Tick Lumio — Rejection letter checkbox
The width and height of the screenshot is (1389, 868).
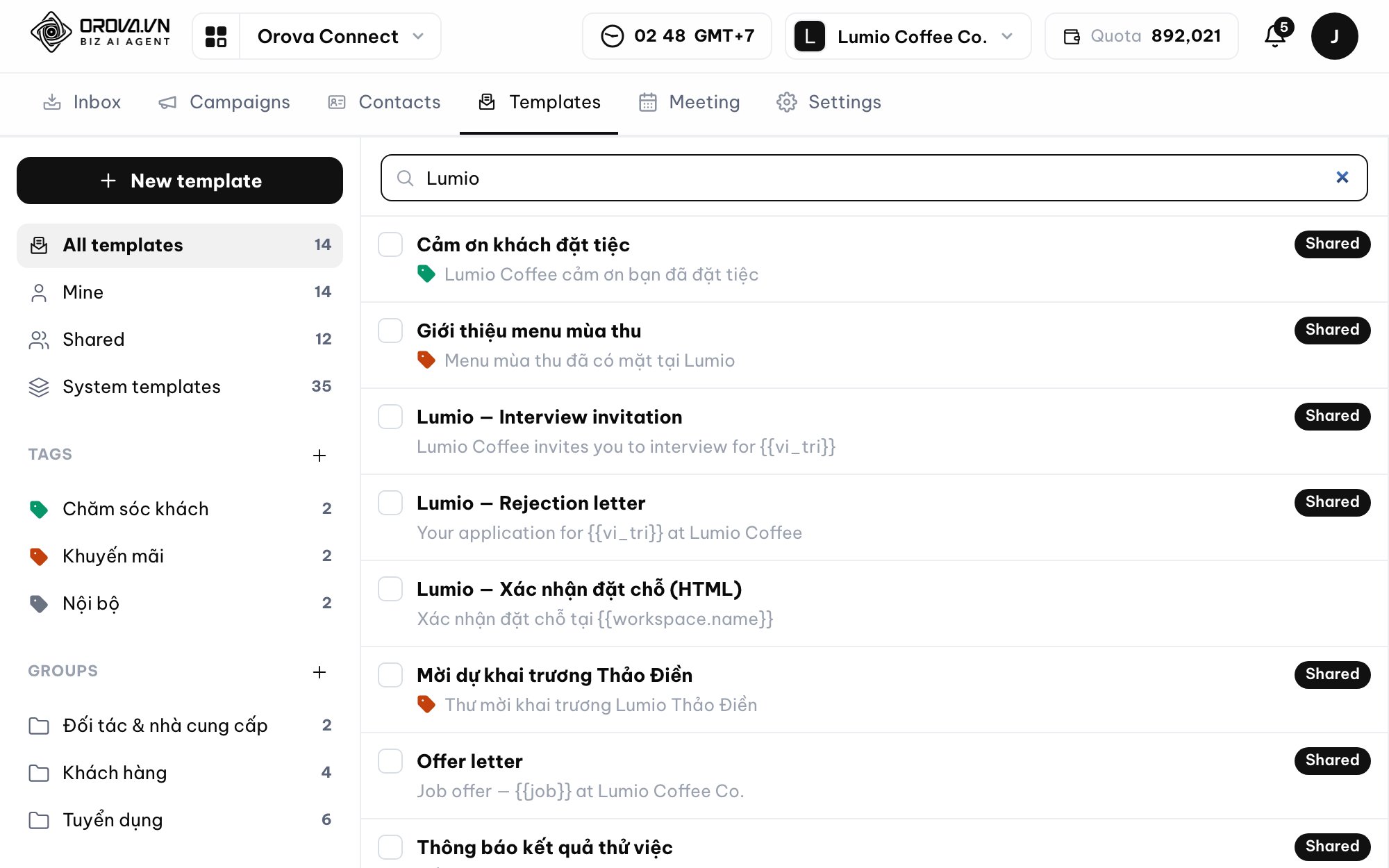390,503
